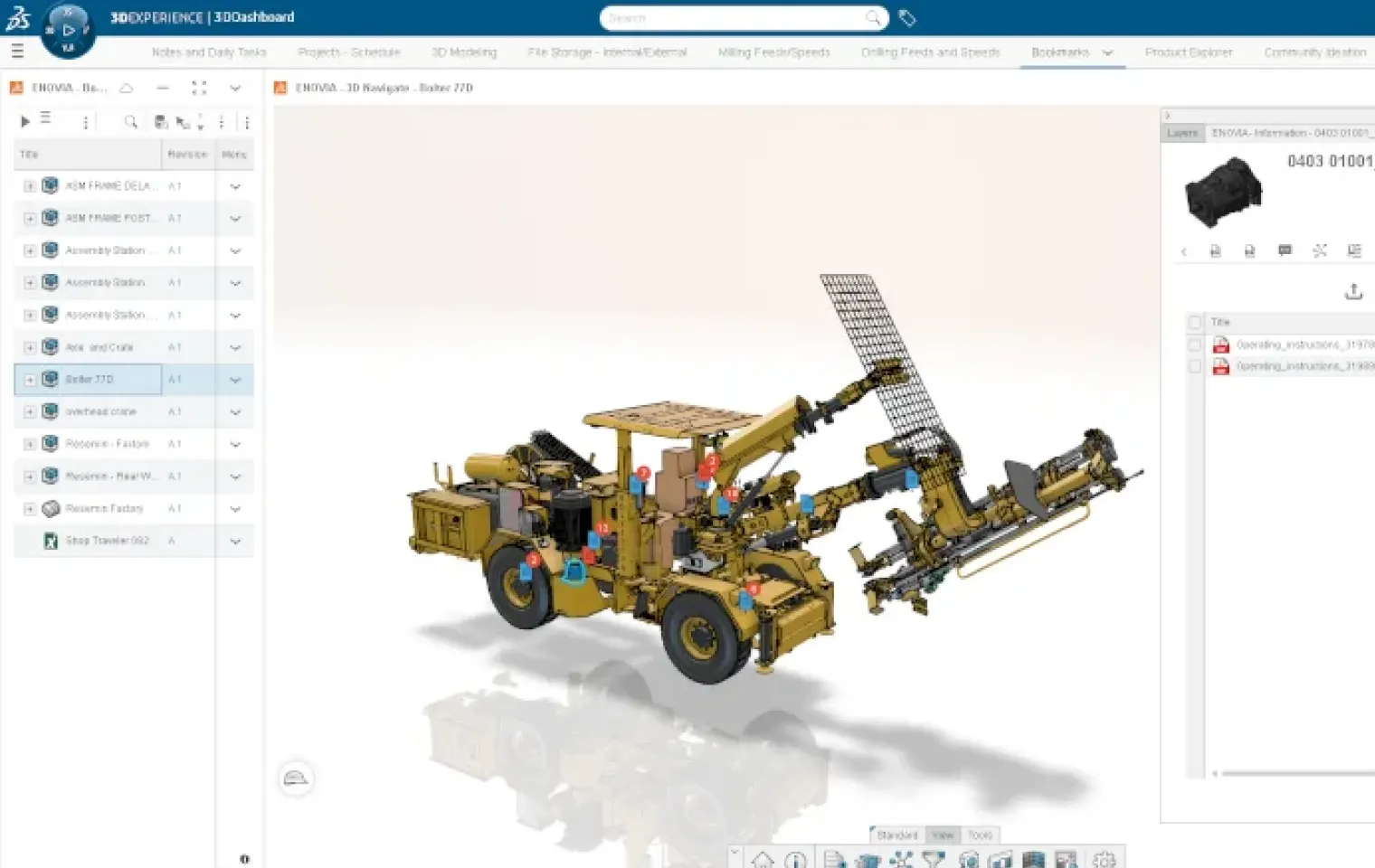The image size is (1375, 868).
Task: Collapse the bottom toolbar with its chevron
Action: [x=735, y=852]
